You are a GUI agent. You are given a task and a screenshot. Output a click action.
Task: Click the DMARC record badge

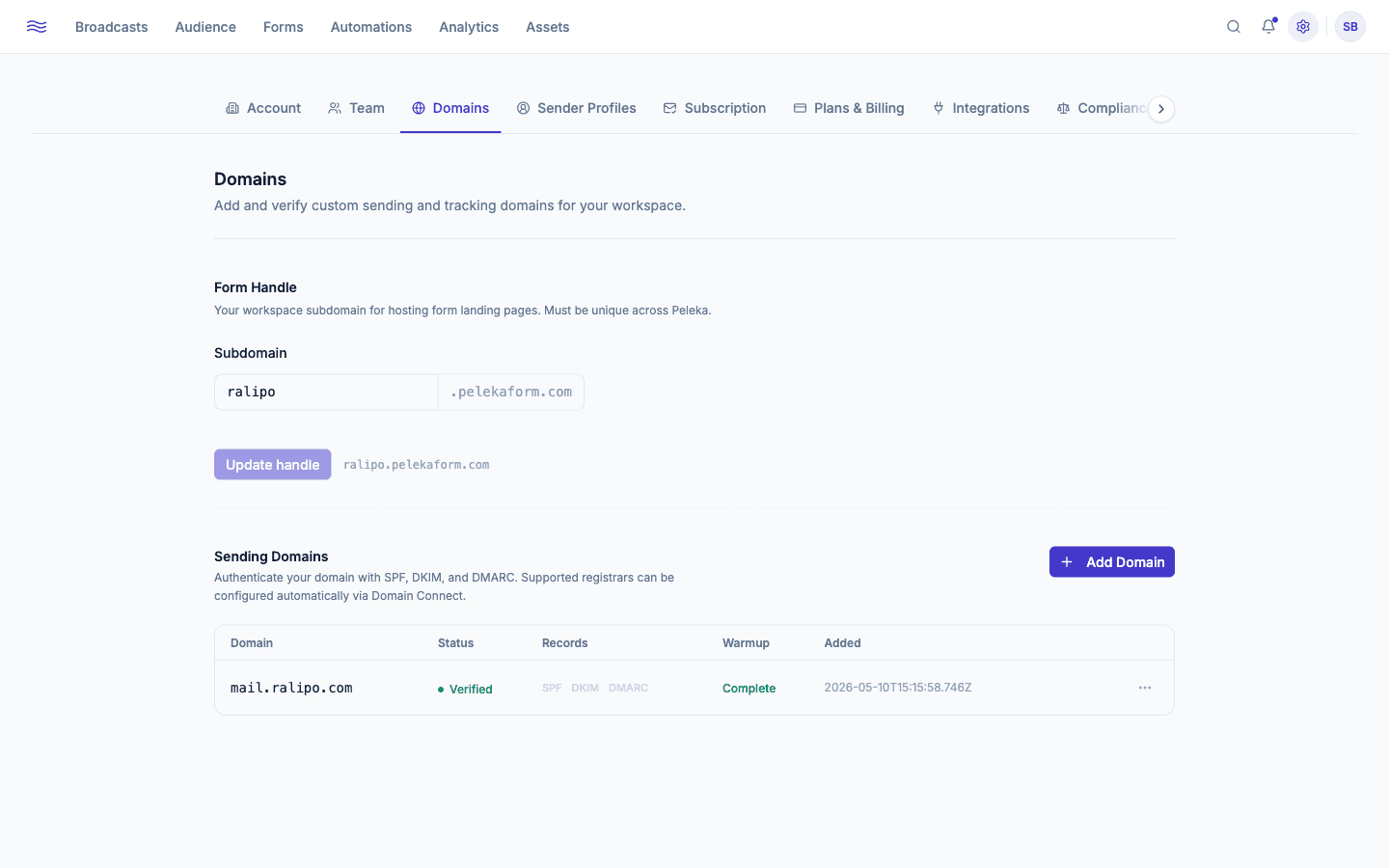click(628, 688)
